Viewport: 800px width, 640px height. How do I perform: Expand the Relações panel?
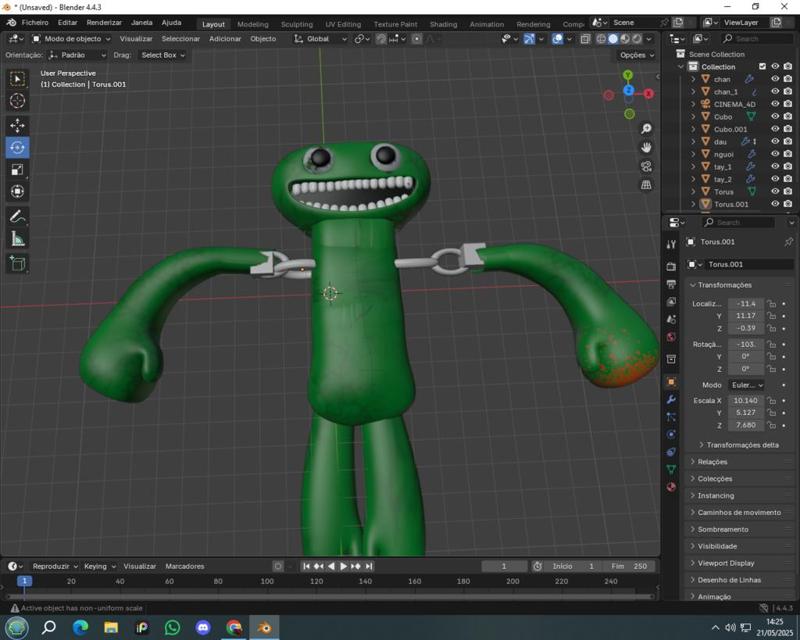713,462
